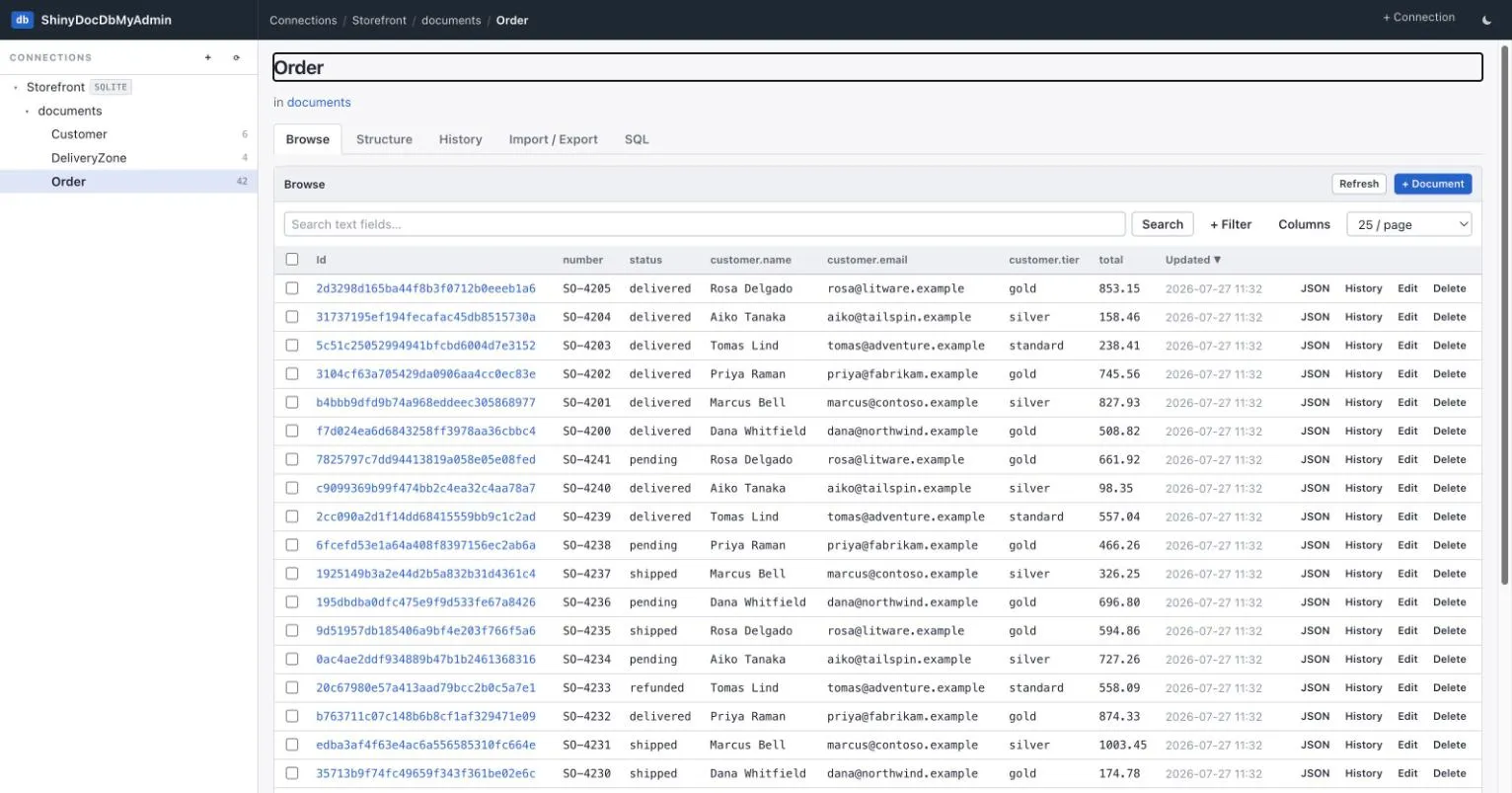1512x793 pixels.
Task: Click the number column header
Action: click(582, 260)
